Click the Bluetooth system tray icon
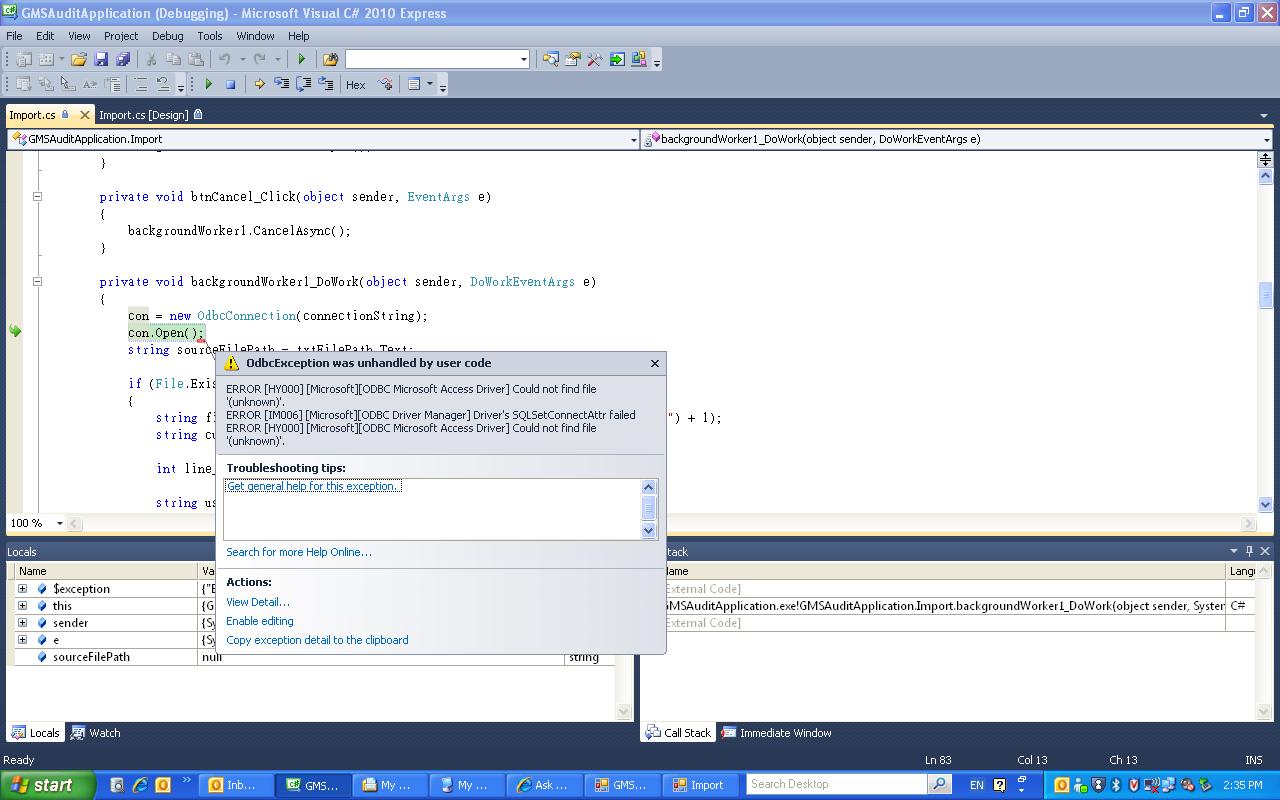 point(1117,785)
